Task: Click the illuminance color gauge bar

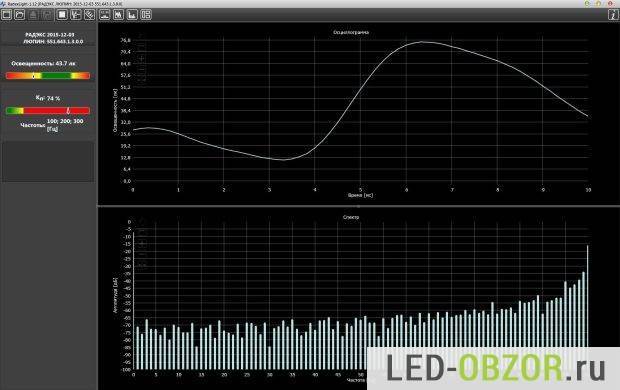Action: pyautogui.click(x=48, y=76)
